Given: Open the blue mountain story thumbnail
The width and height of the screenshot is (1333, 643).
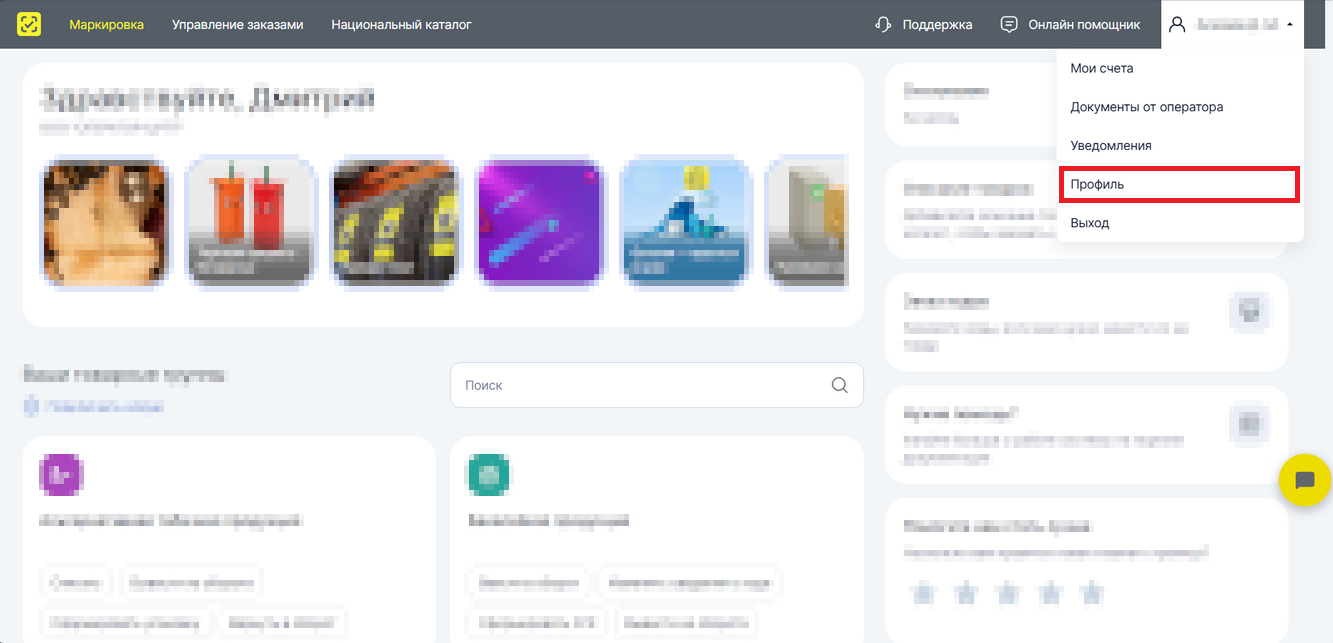Looking at the screenshot, I should coord(684,222).
